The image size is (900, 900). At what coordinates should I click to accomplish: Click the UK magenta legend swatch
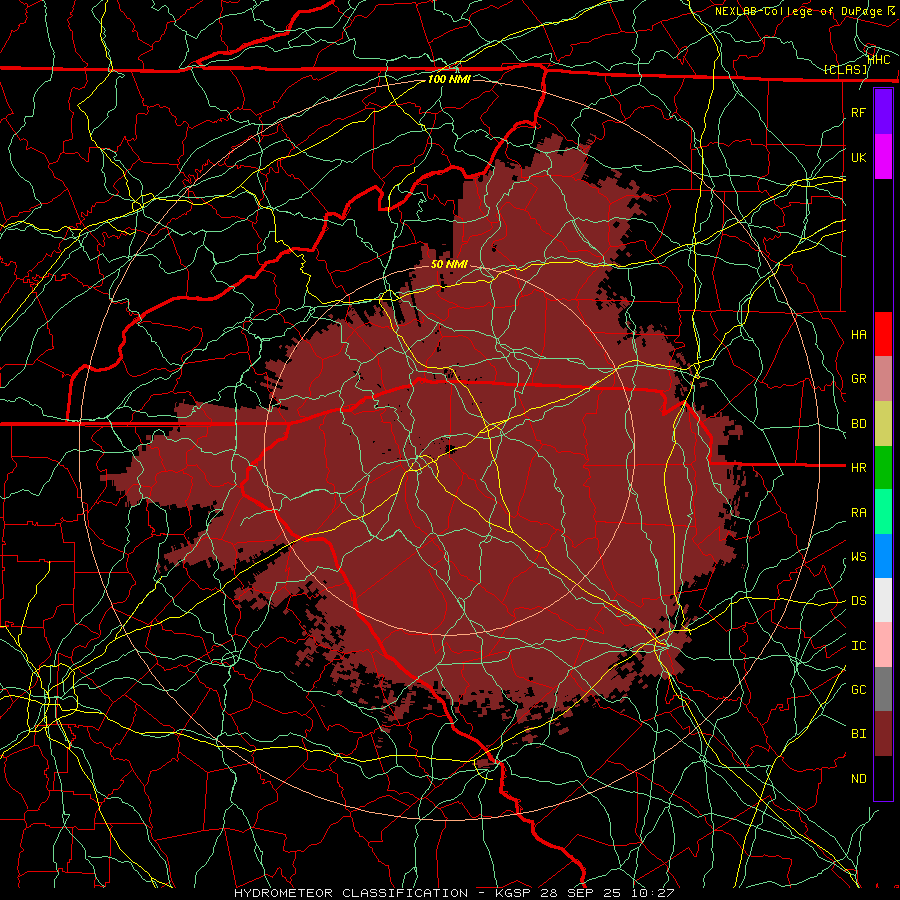tap(883, 157)
